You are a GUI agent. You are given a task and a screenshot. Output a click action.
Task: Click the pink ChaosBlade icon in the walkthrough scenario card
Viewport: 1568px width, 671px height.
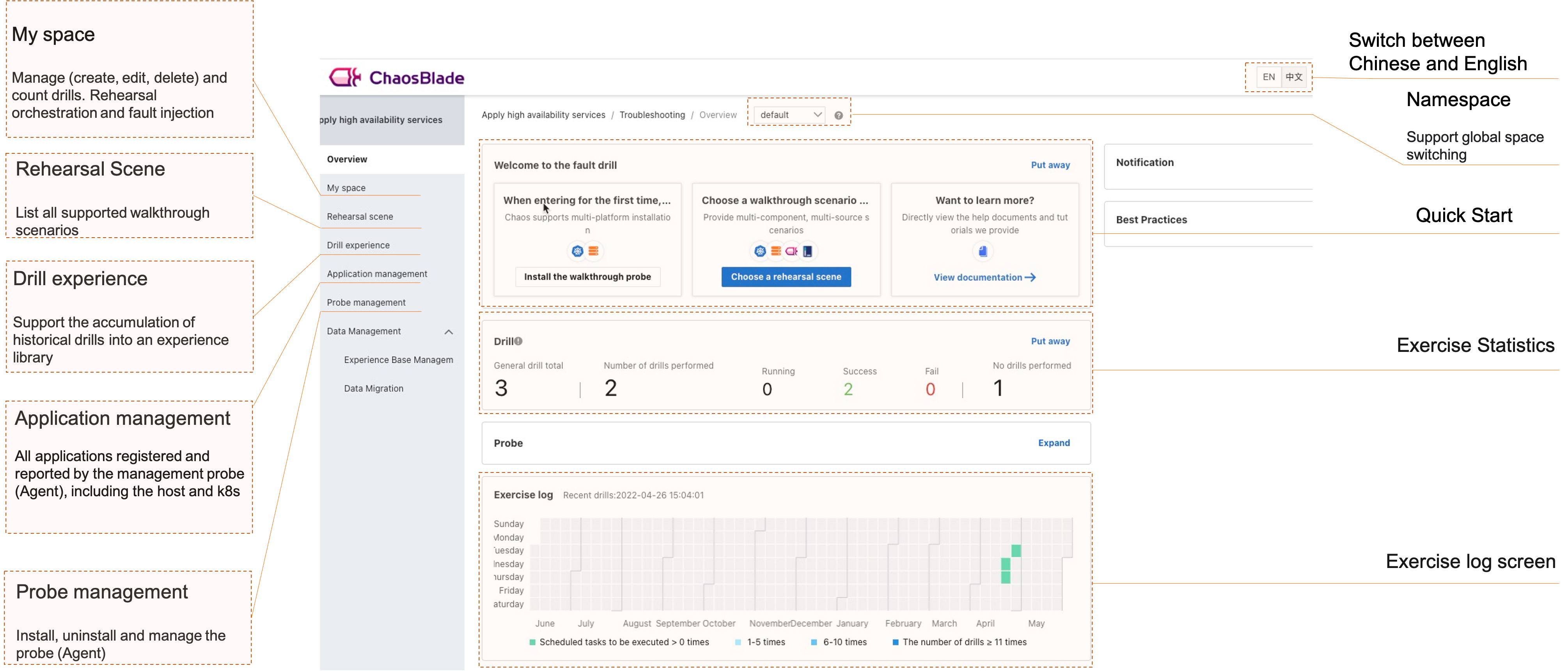point(791,251)
